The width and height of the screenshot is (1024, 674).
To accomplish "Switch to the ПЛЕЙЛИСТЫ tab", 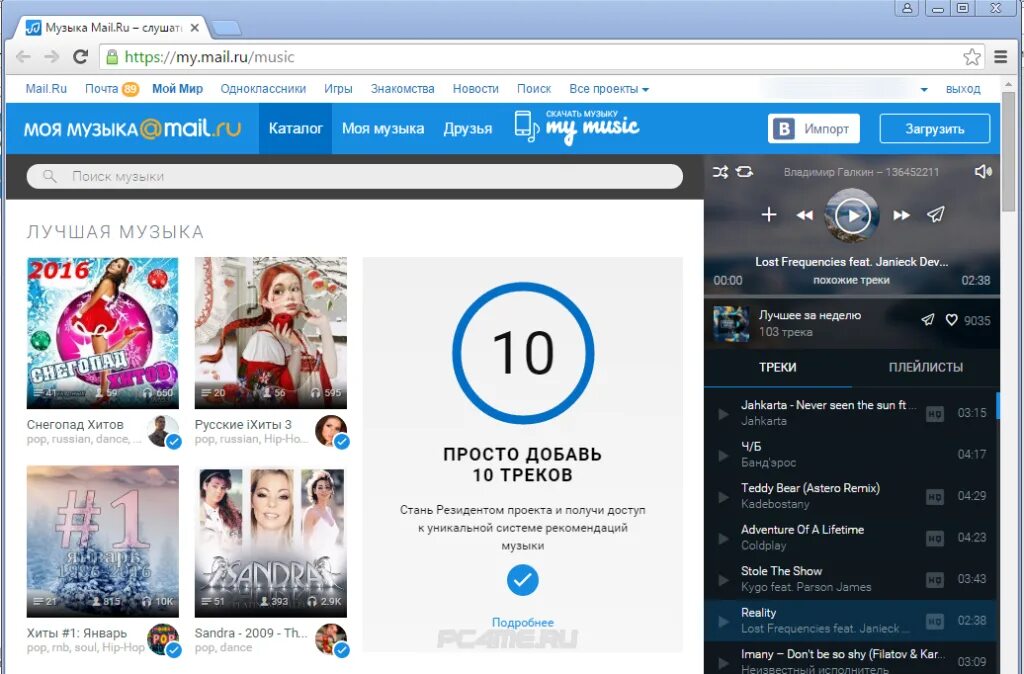I will (925, 367).
